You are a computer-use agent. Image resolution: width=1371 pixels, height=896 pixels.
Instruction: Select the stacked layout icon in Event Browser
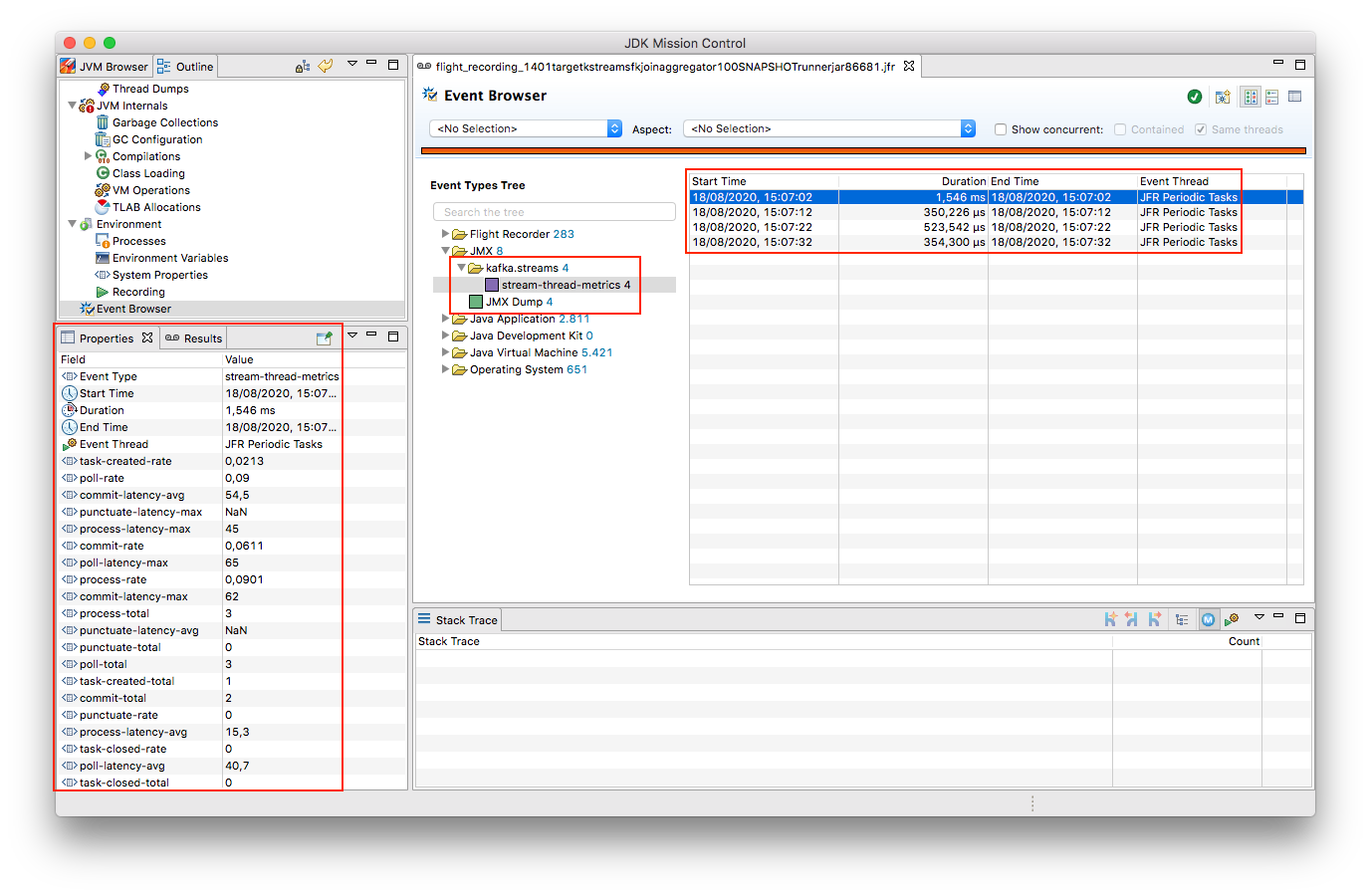click(1272, 97)
